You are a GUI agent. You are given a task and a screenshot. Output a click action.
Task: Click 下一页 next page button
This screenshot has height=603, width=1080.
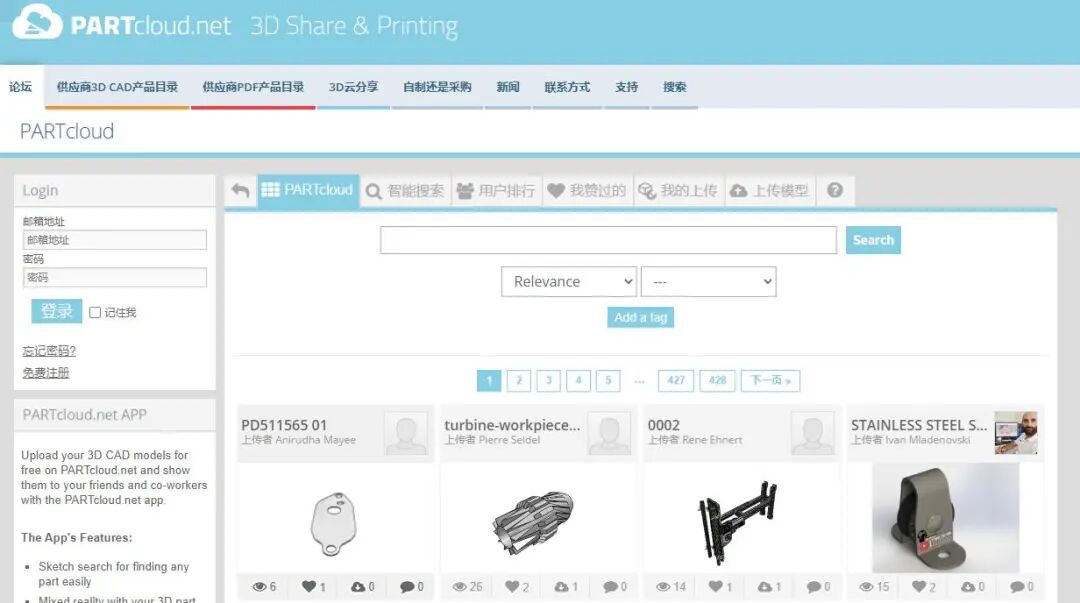tap(771, 380)
